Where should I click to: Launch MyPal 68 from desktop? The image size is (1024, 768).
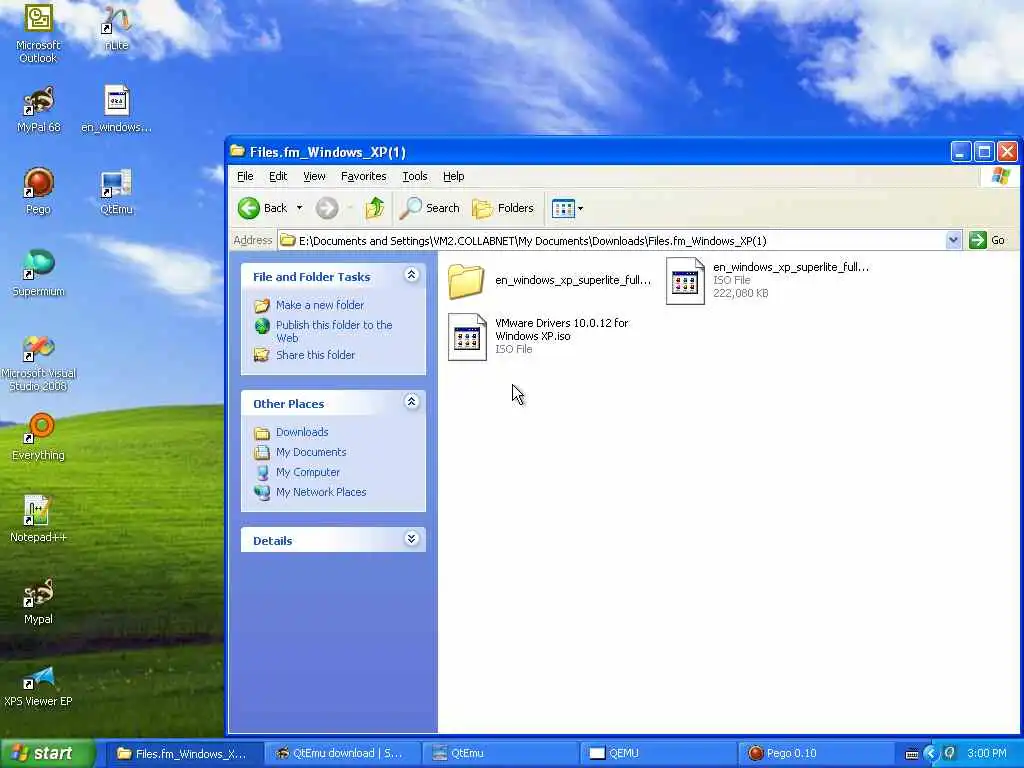tap(39, 110)
